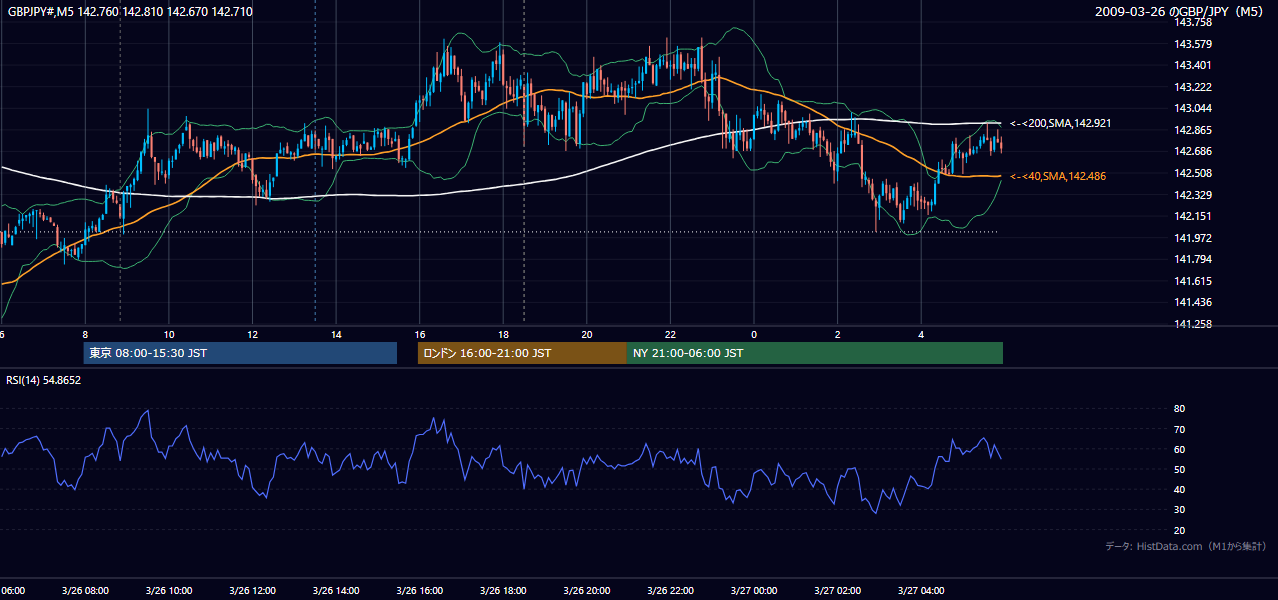Click time axis label 3/26 18:00
The width and height of the screenshot is (1278, 600).
point(502,591)
